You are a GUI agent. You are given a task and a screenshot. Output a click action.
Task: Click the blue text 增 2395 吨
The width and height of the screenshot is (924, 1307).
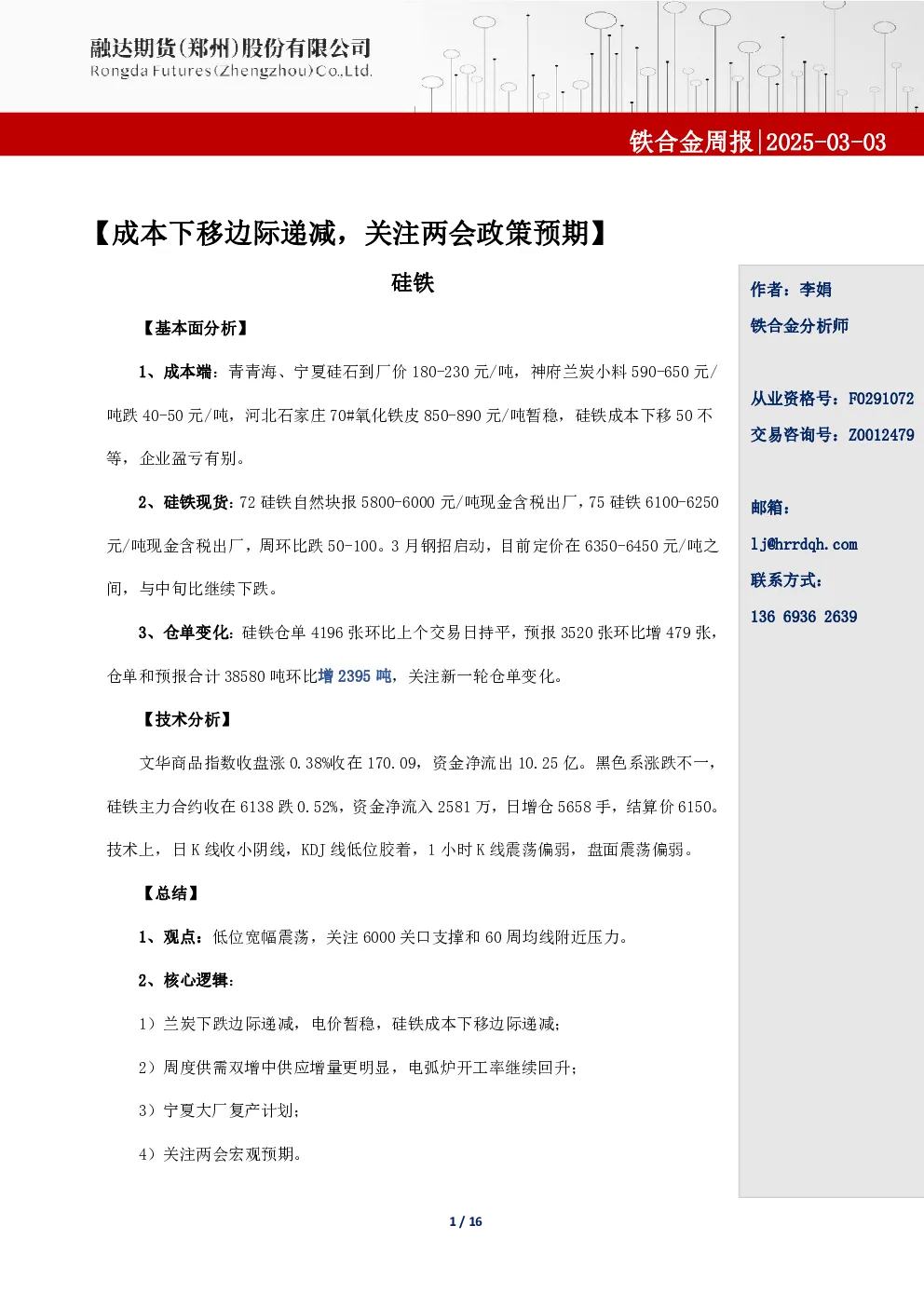pos(355,676)
